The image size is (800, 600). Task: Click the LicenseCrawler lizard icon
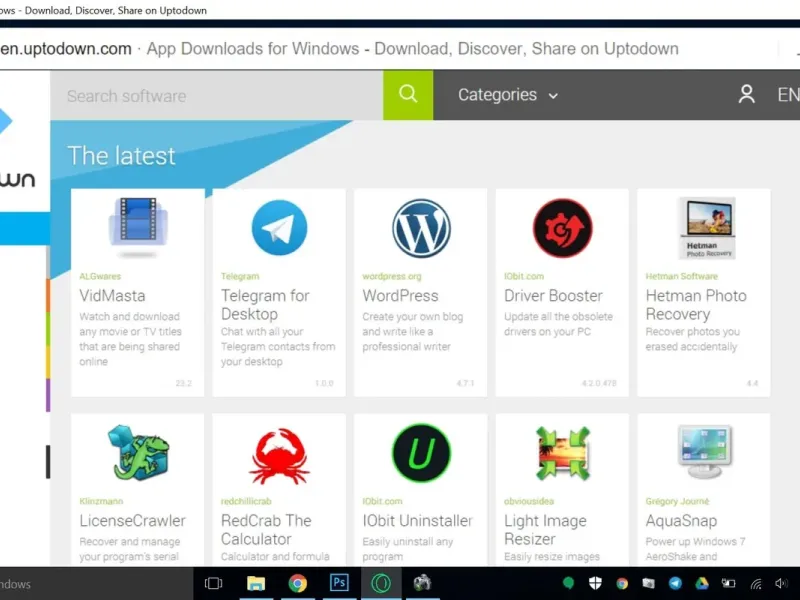138,453
